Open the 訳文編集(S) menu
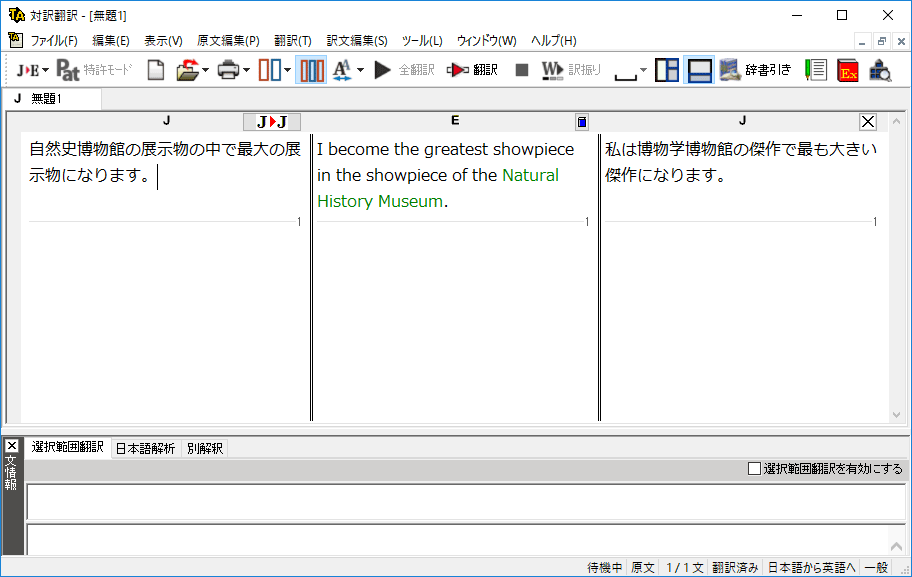This screenshot has width=912, height=577. (357, 41)
